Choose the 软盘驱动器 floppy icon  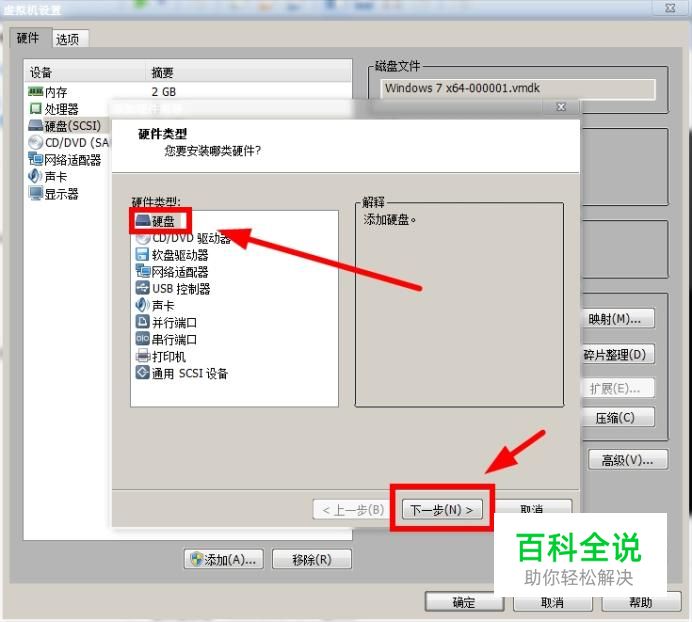click(142, 255)
